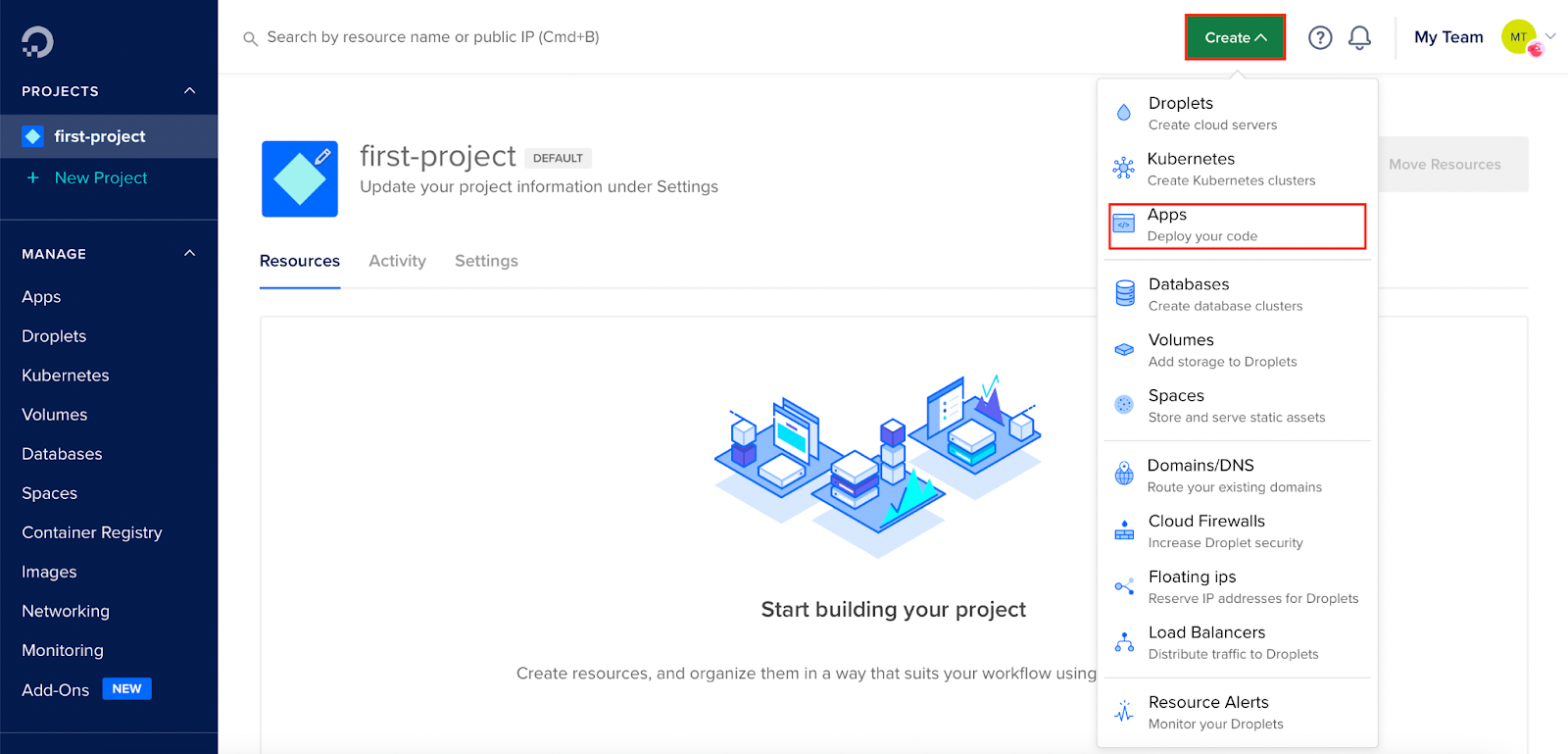Choose Kubernetes from the Create menu

(1237, 169)
